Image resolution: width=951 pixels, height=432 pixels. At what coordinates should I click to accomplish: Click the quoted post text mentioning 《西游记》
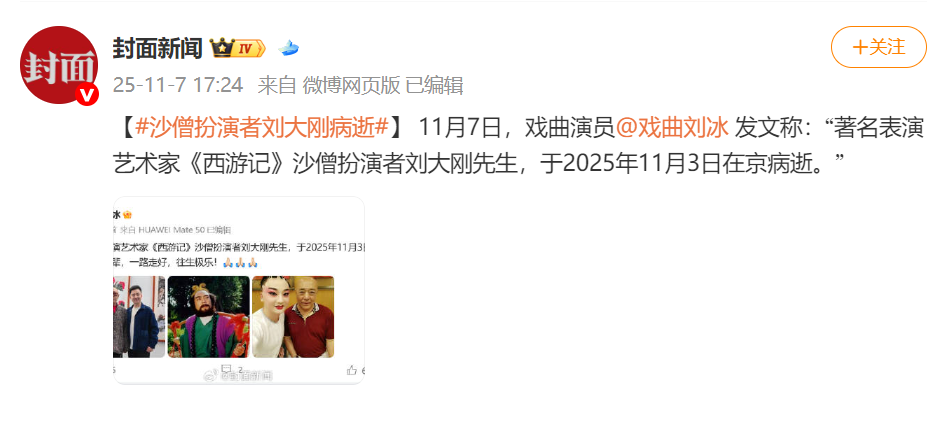click(x=239, y=247)
